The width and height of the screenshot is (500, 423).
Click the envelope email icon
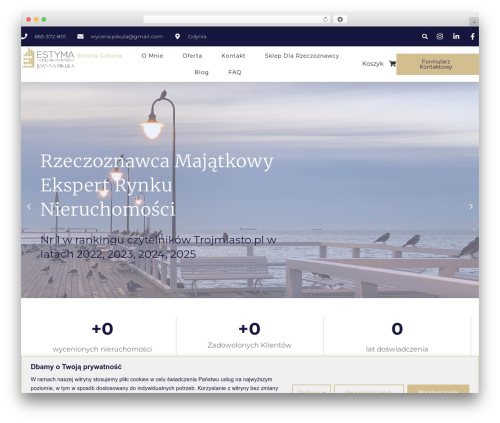click(80, 36)
